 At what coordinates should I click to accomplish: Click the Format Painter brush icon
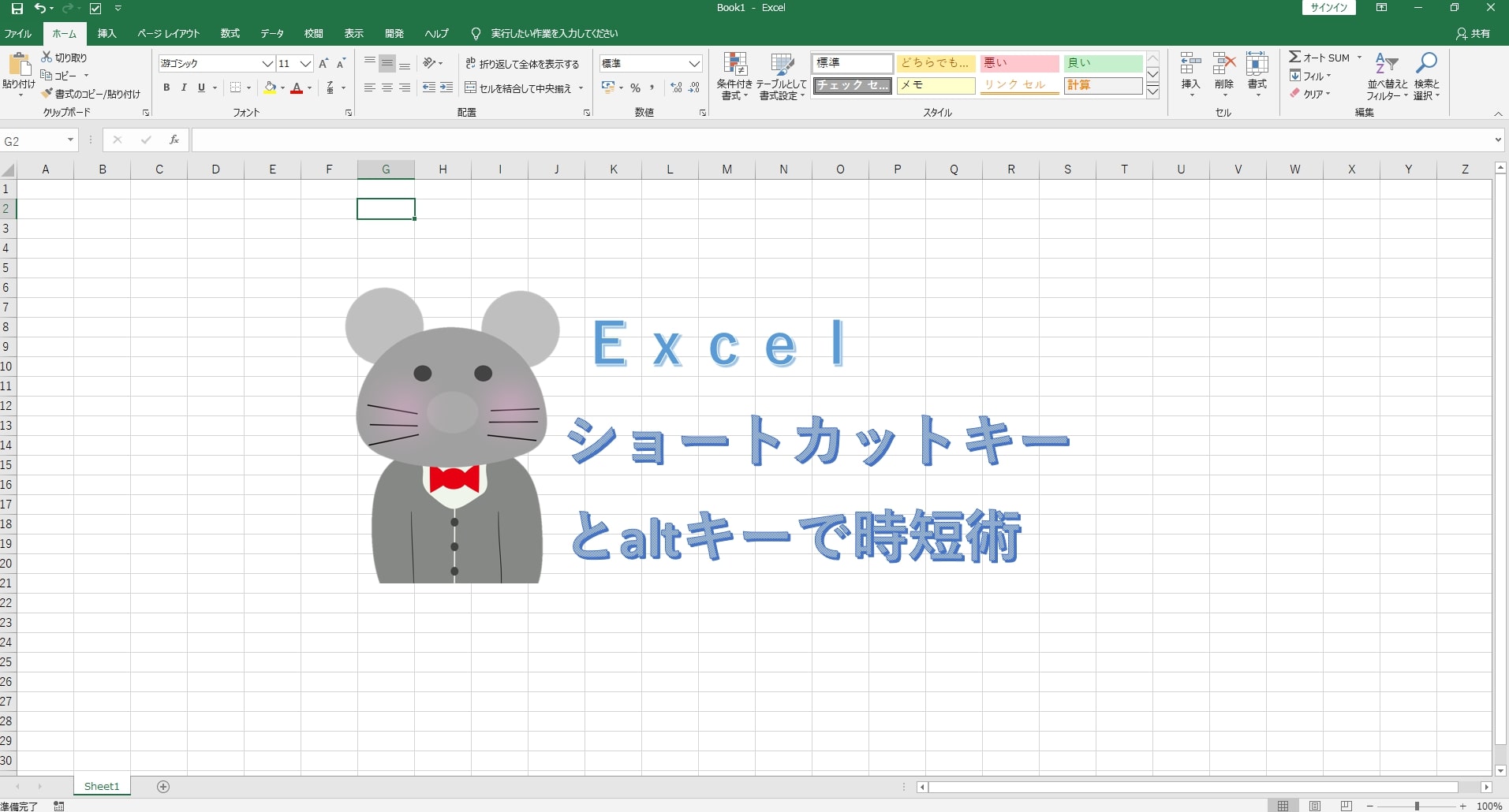[47, 93]
